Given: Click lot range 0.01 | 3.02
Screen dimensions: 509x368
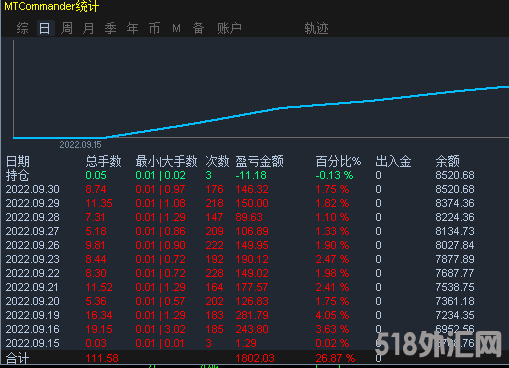Looking at the screenshot, I should (x=160, y=329).
